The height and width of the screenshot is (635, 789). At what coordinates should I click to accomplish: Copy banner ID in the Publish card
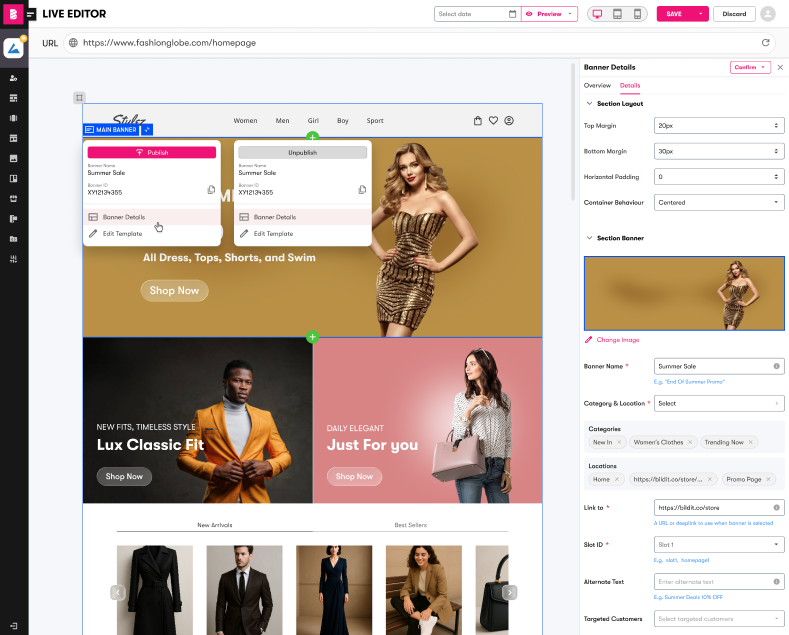point(211,190)
